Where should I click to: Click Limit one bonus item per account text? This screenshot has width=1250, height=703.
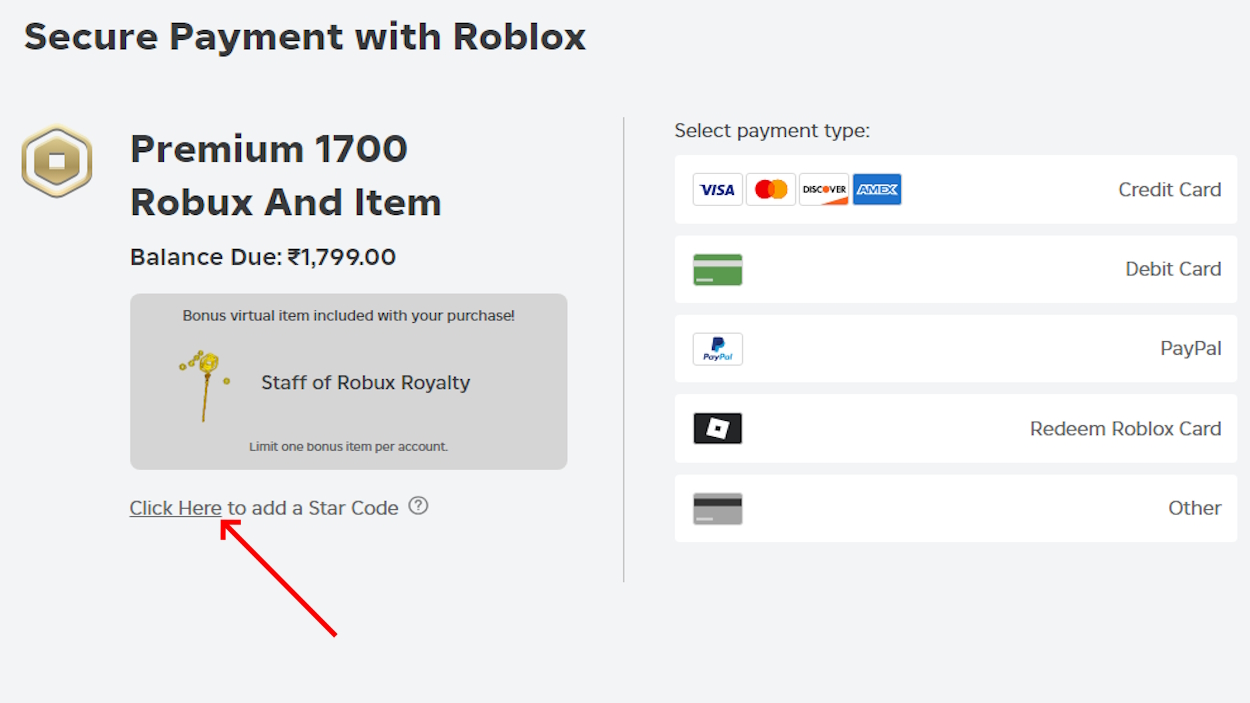click(348, 447)
